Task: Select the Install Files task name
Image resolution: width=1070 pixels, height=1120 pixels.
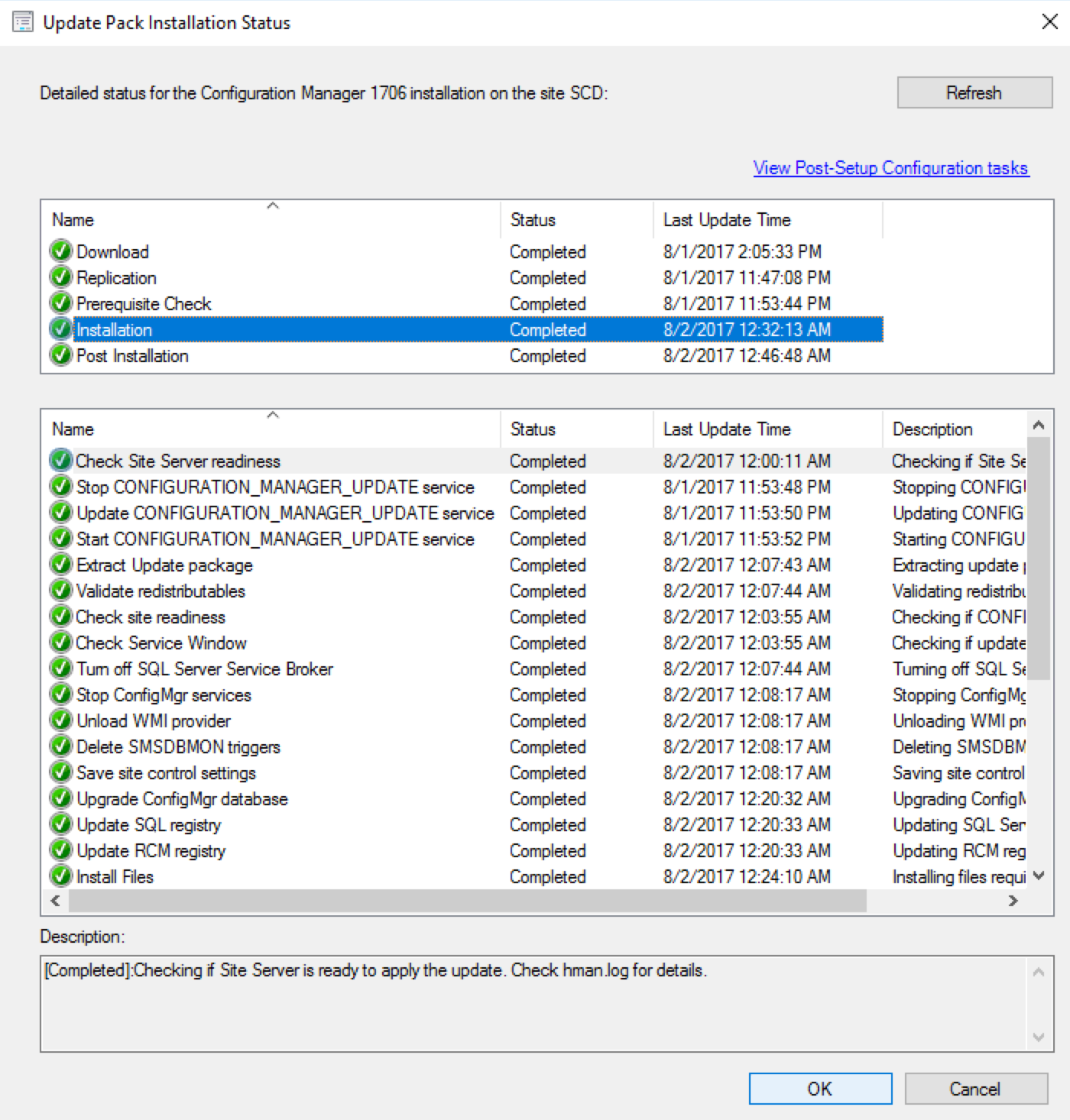Action: (115, 877)
